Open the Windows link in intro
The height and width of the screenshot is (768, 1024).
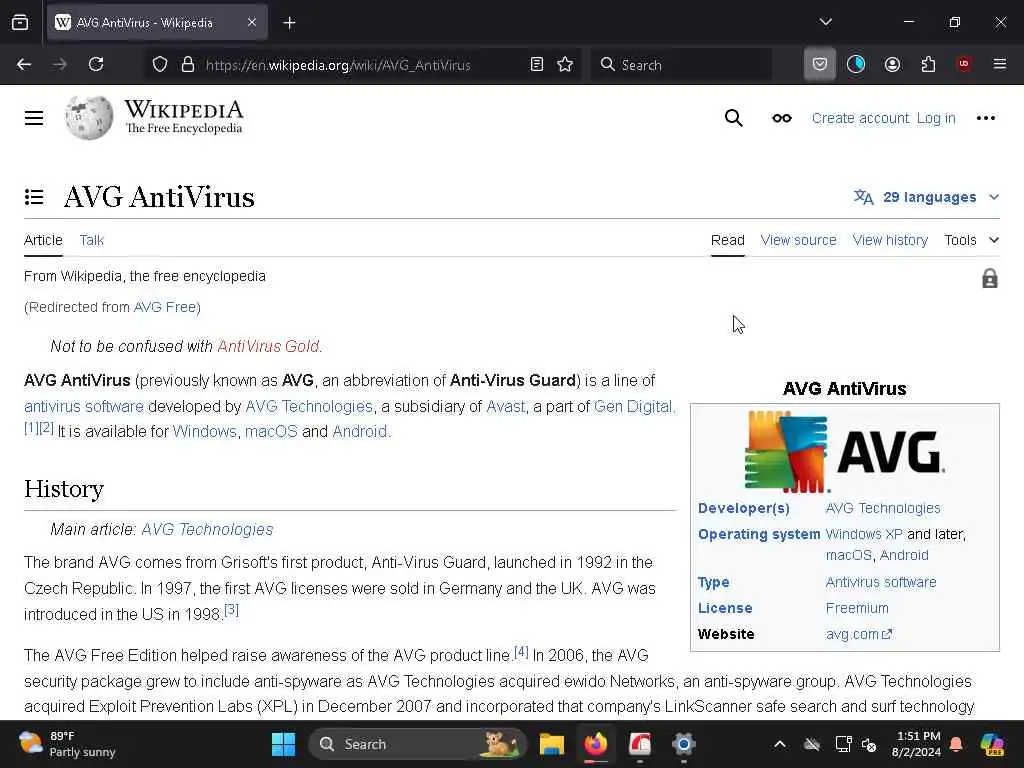click(x=204, y=432)
